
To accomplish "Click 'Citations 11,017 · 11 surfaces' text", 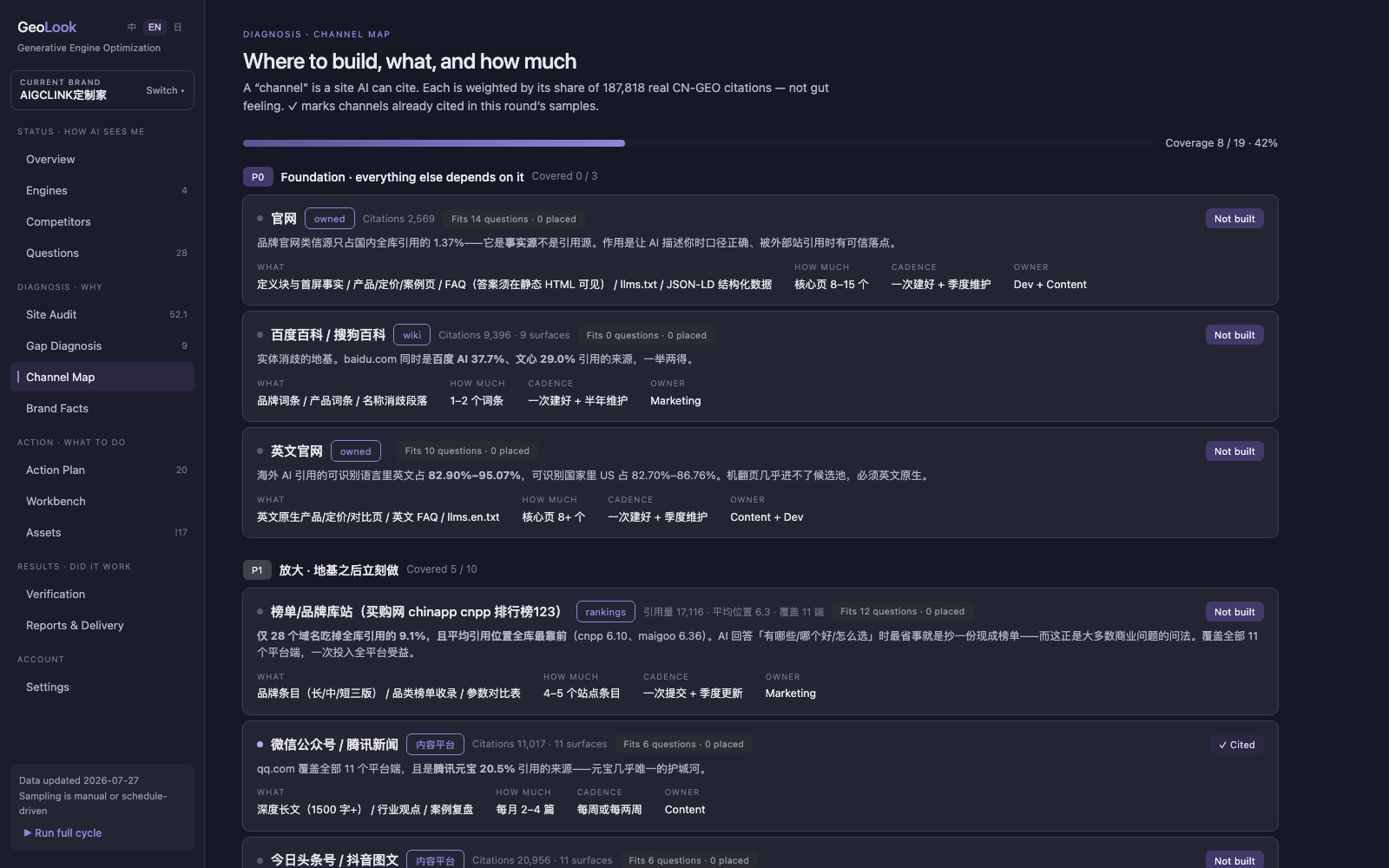I will [x=540, y=744].
